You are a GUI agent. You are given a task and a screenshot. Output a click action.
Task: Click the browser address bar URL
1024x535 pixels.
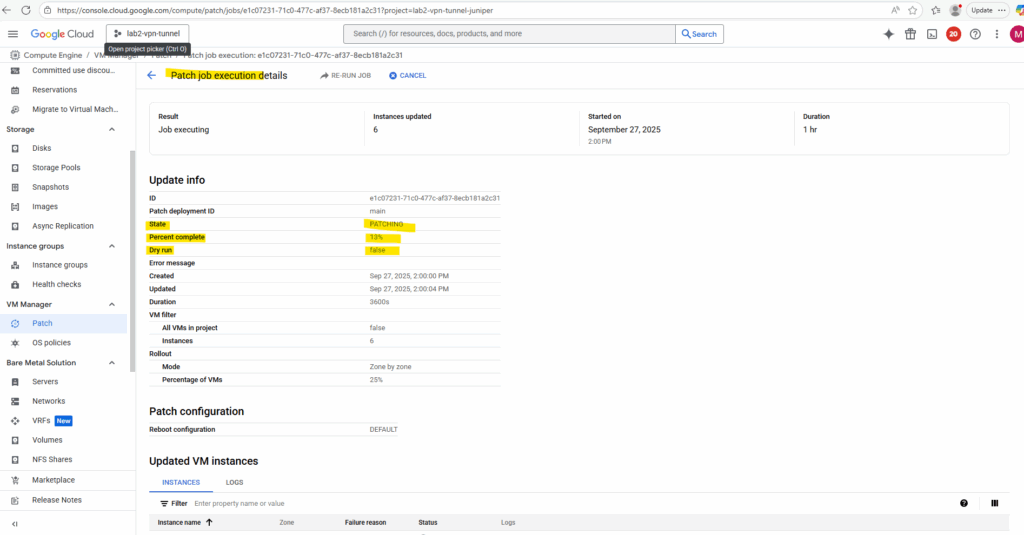click(274, 10)
